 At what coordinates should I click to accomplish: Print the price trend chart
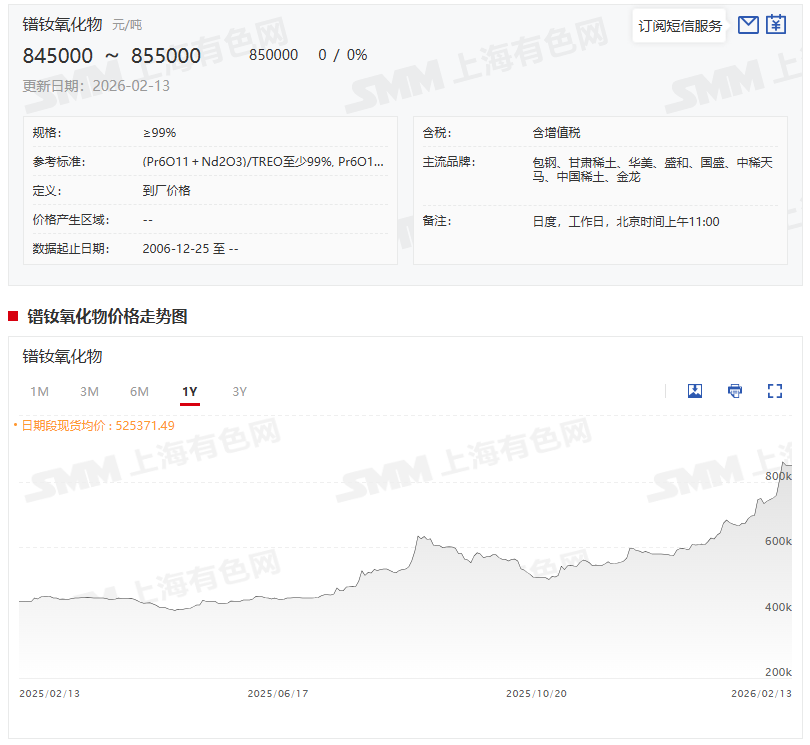point(735,391)
